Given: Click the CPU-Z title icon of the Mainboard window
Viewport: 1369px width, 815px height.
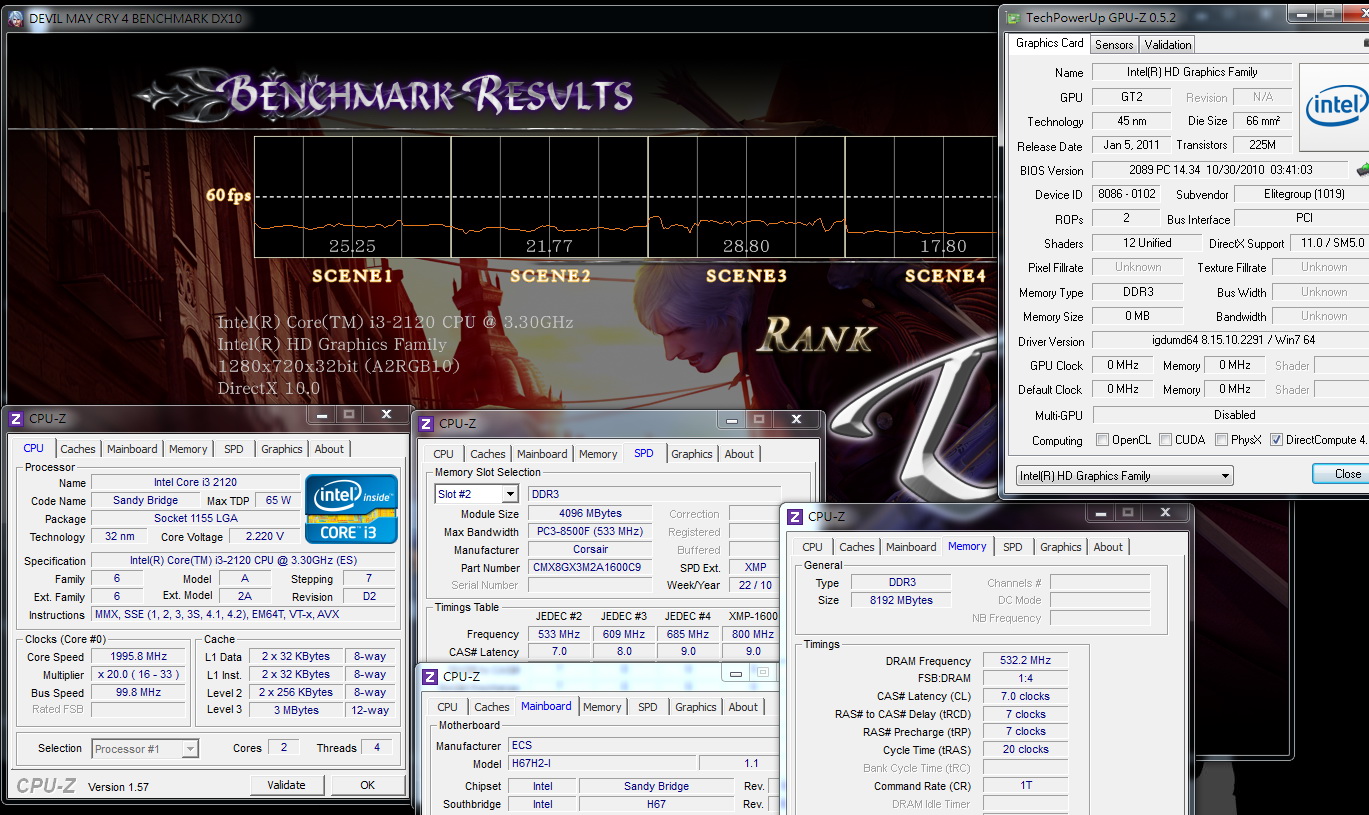Looking at the screenshot, I should click(431, 676).
